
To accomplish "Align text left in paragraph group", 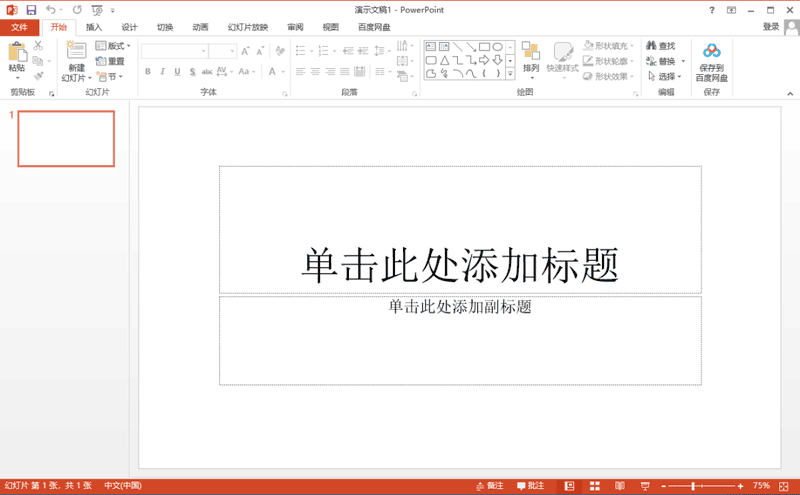I will [x=301, y=72].
